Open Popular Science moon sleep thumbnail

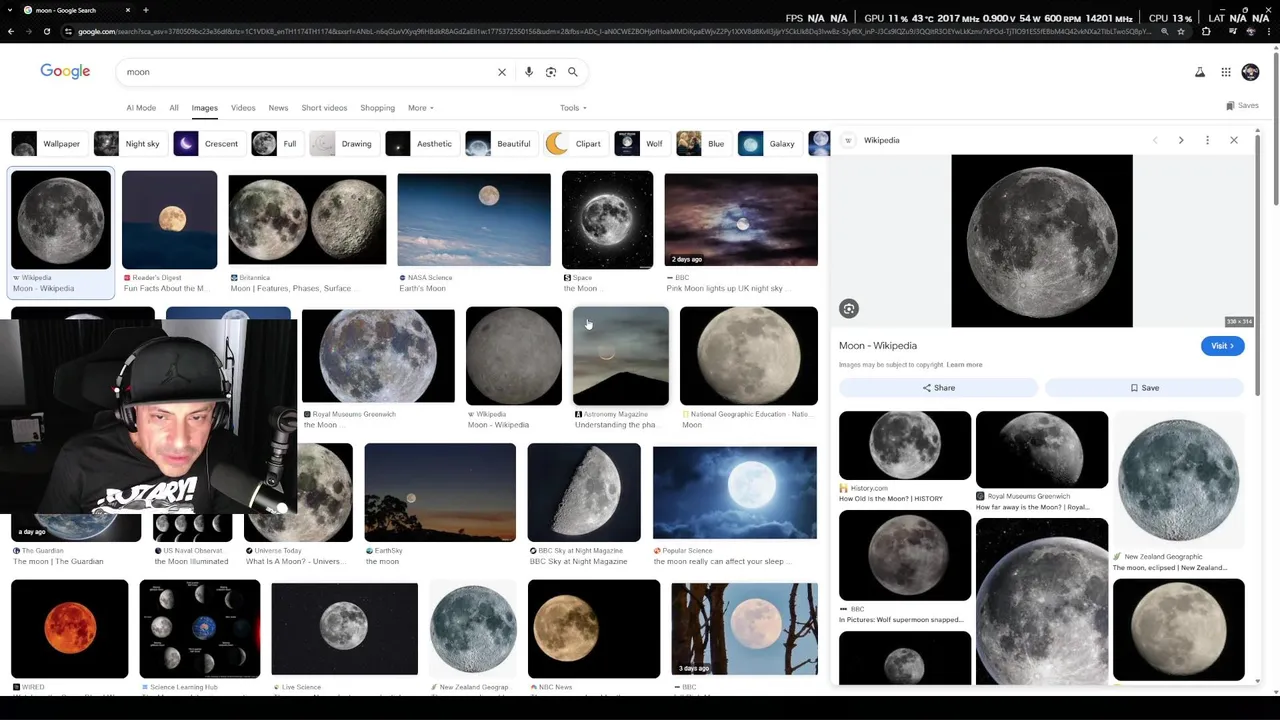point(735,492)
